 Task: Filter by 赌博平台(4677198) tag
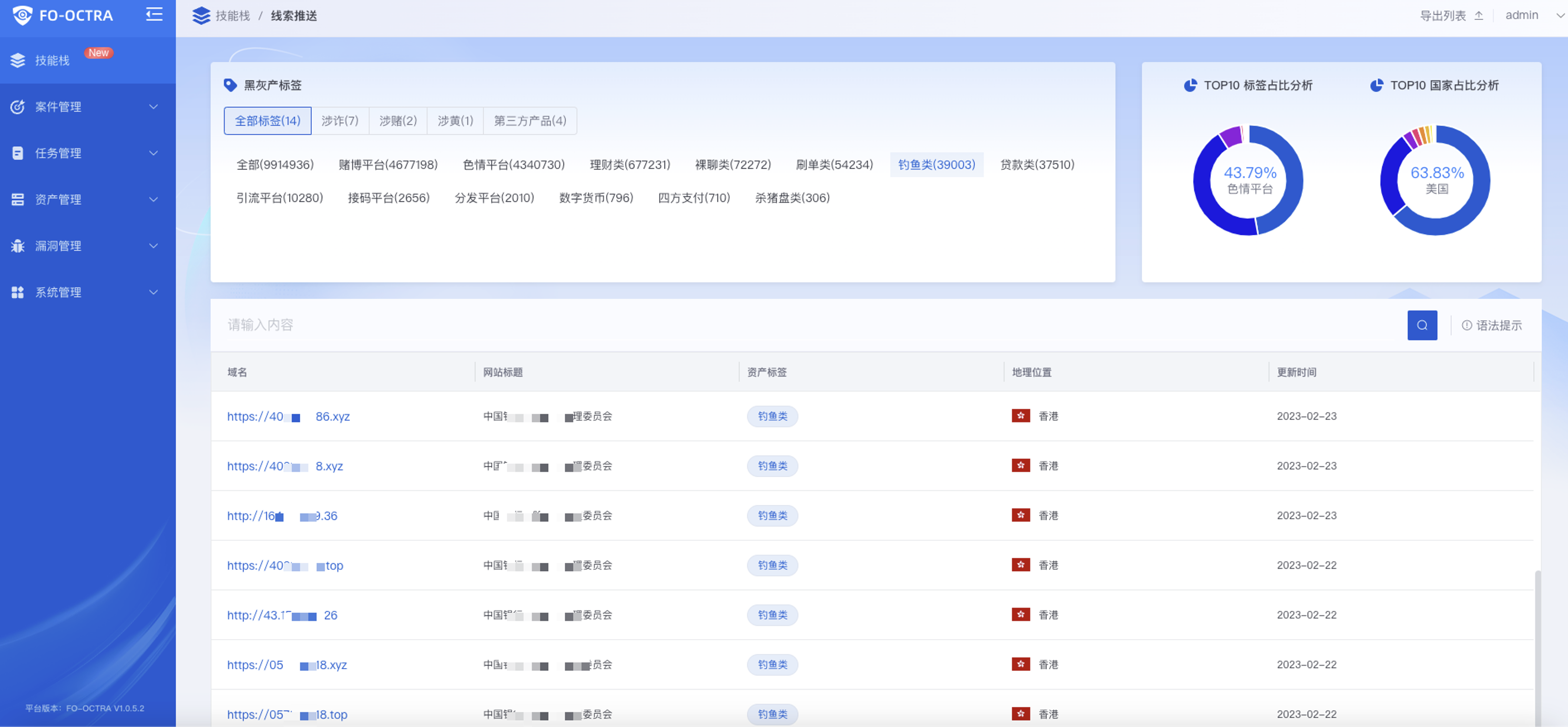click(x=389, y=165)
